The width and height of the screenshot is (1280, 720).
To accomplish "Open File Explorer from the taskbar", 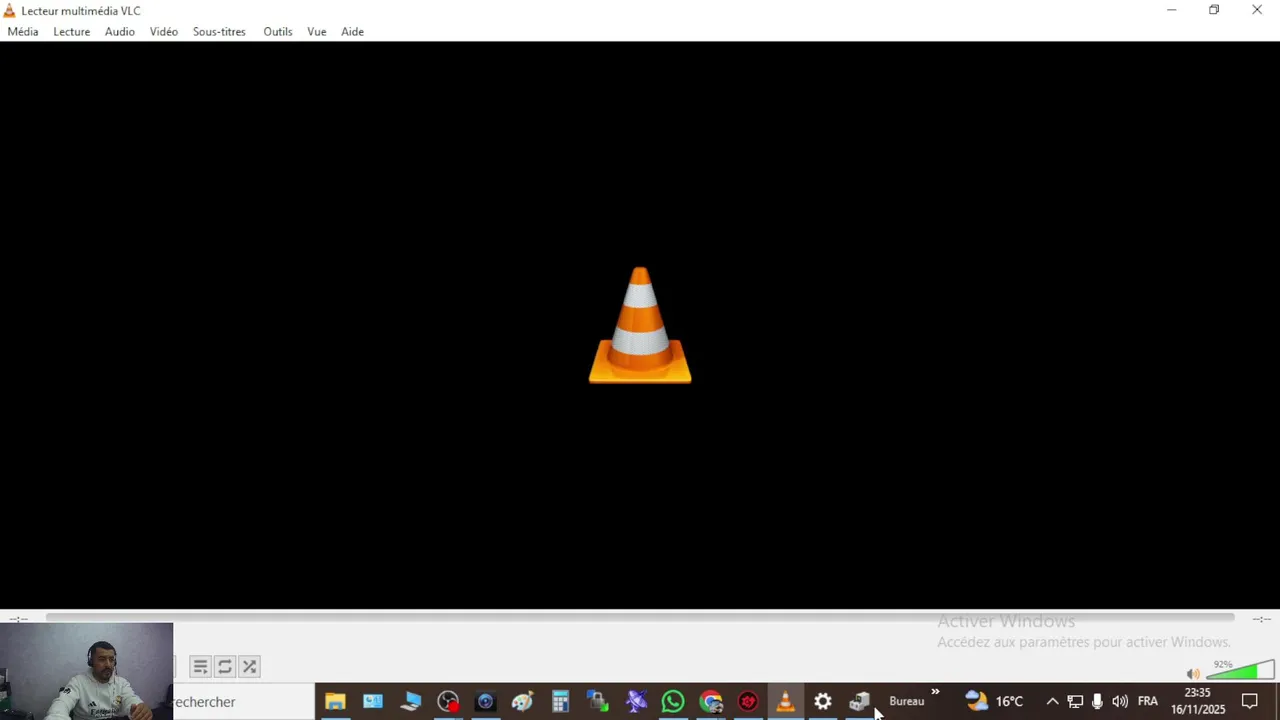I will [335, 702].
